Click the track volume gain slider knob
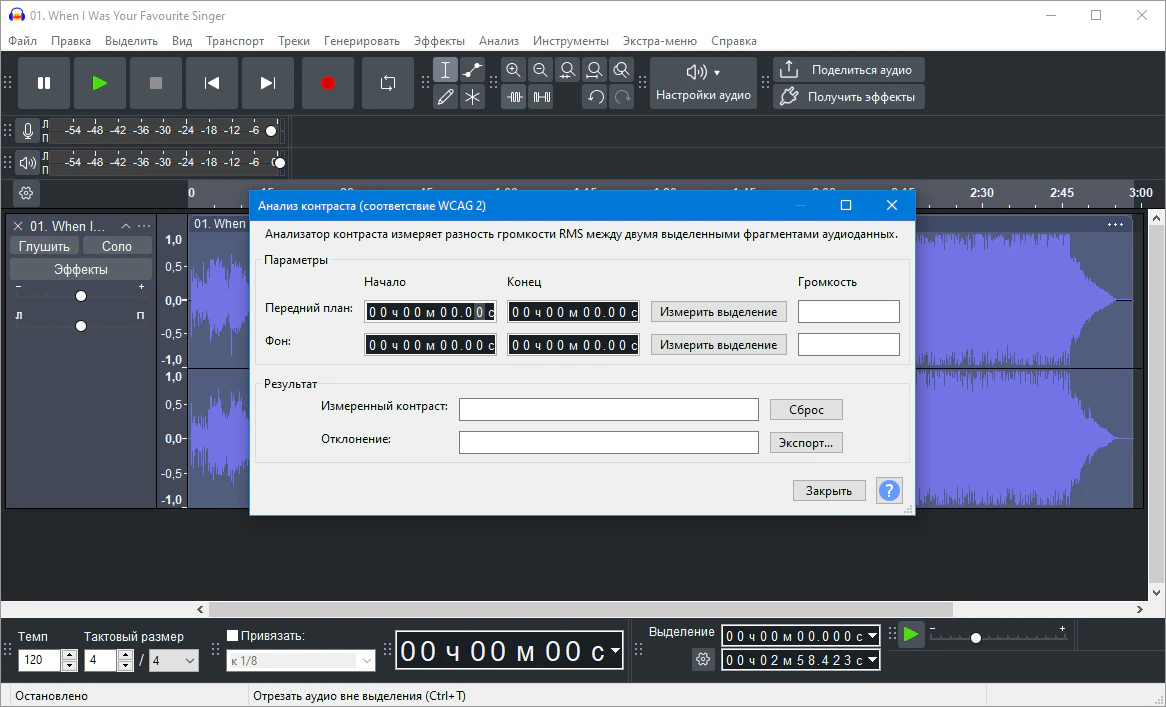 tap(81, 296)
